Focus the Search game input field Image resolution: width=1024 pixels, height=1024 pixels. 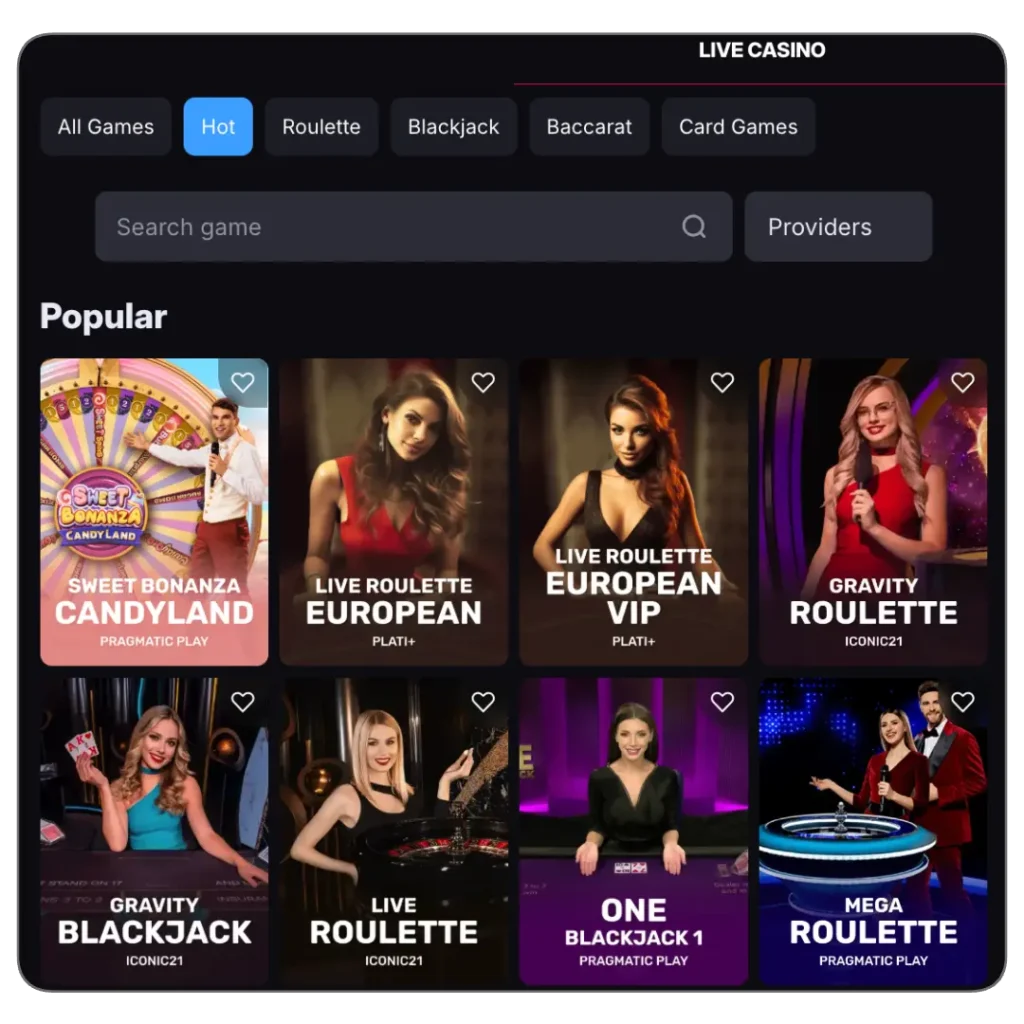click(x=390, y=227)
